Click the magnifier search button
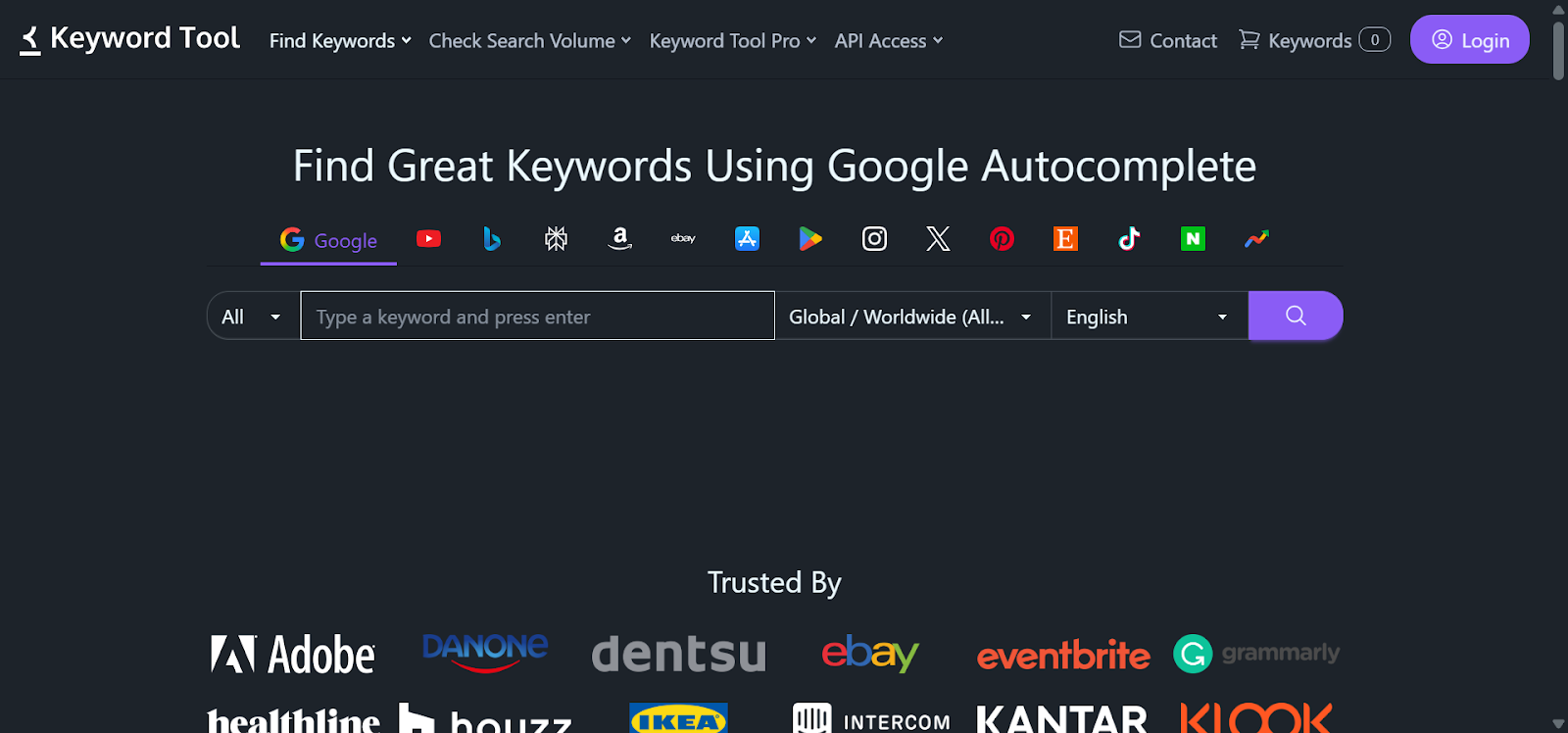The image size is (1568, 733). pos(1296,316)
